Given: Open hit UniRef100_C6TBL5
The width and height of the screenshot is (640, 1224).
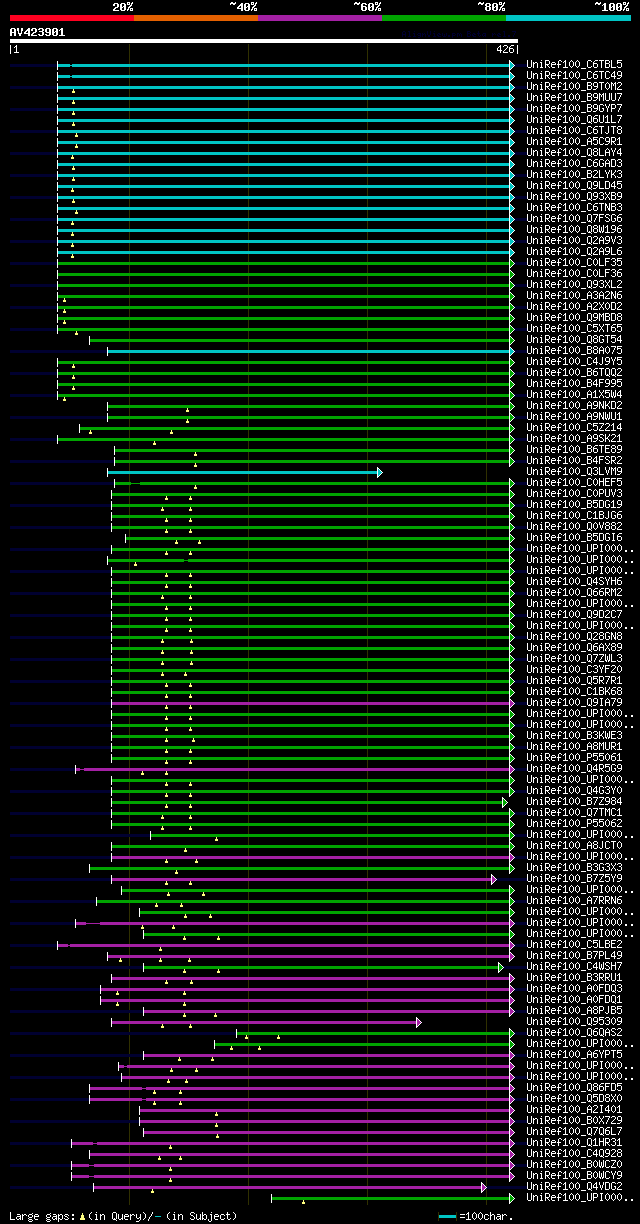Looking at the screenshot, I should (575, 65).
